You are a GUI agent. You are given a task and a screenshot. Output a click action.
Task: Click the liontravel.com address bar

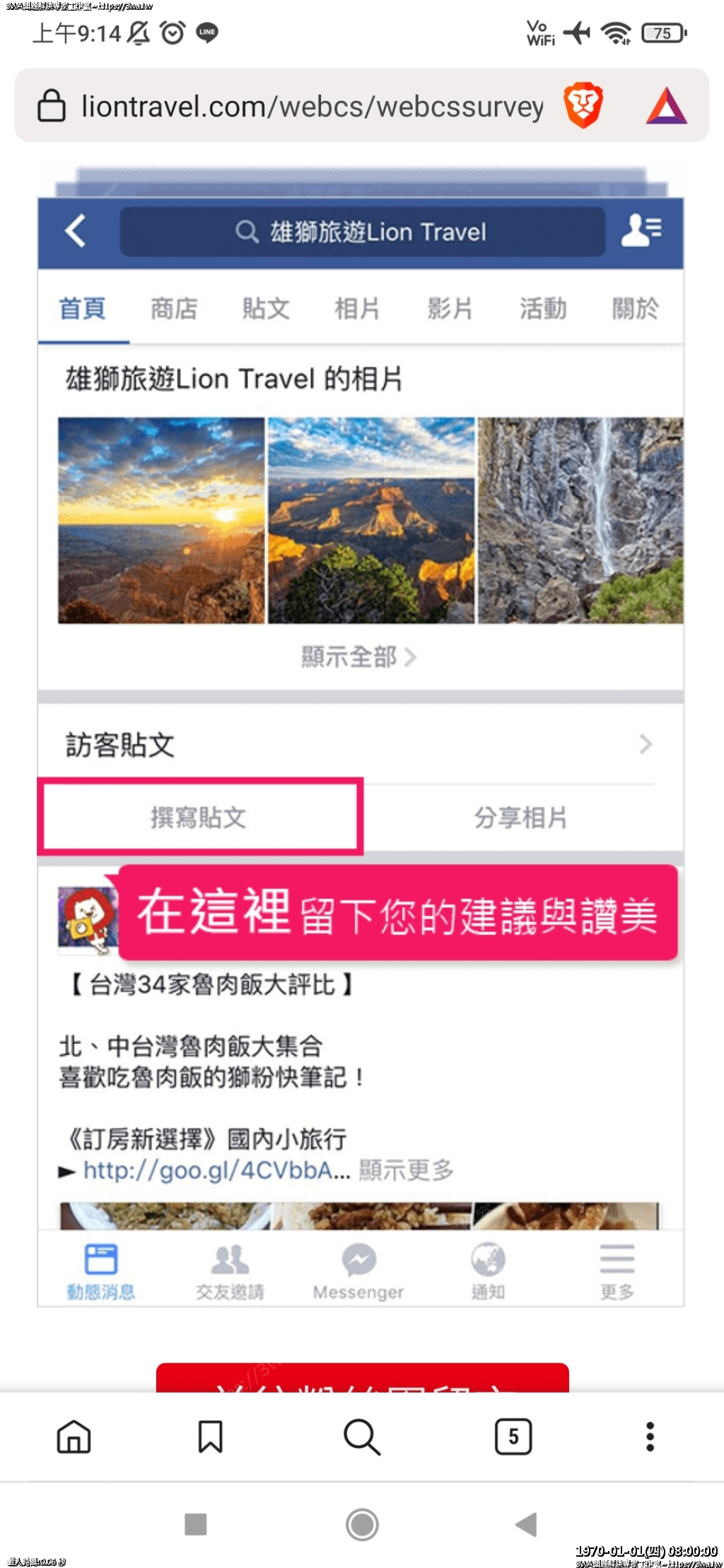click(312, 106)
